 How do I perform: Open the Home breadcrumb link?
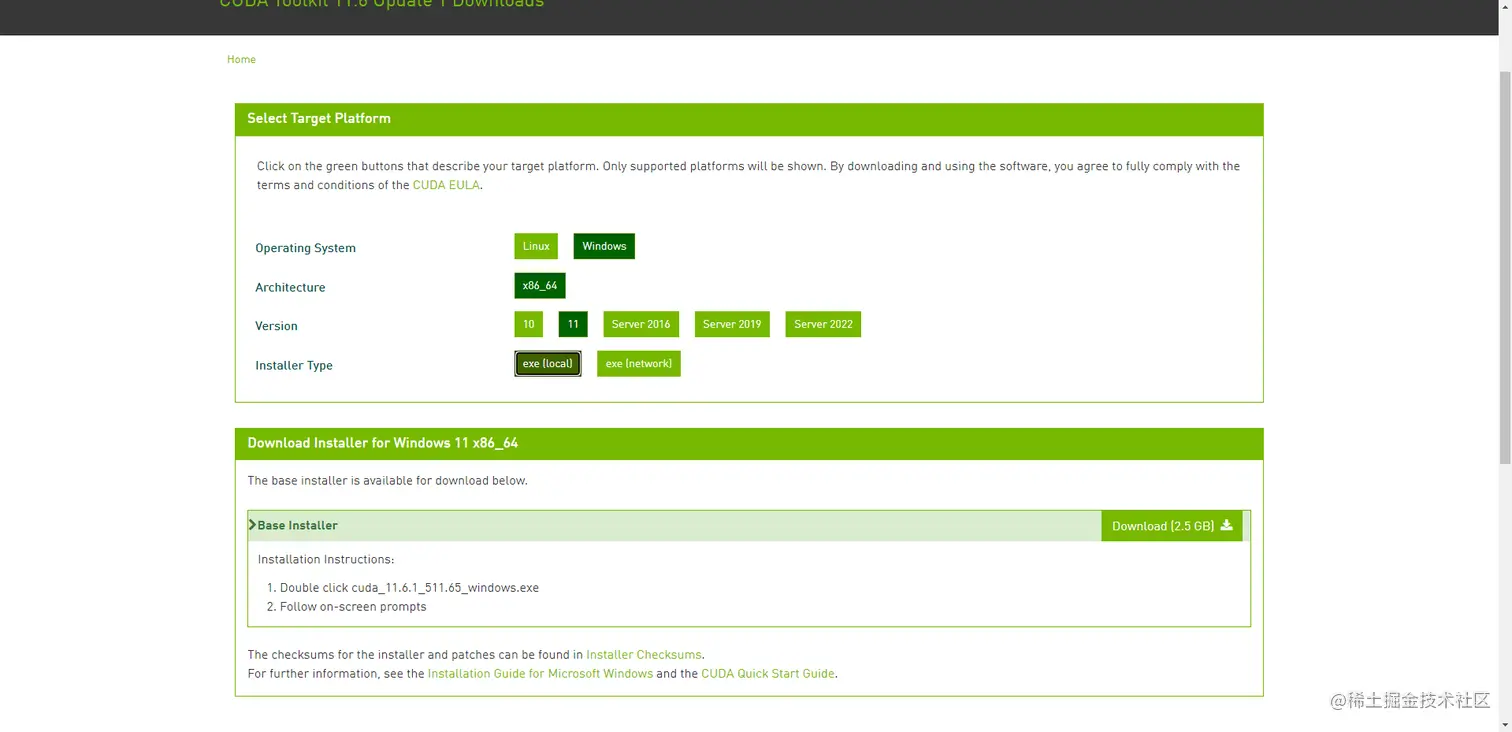241,60
